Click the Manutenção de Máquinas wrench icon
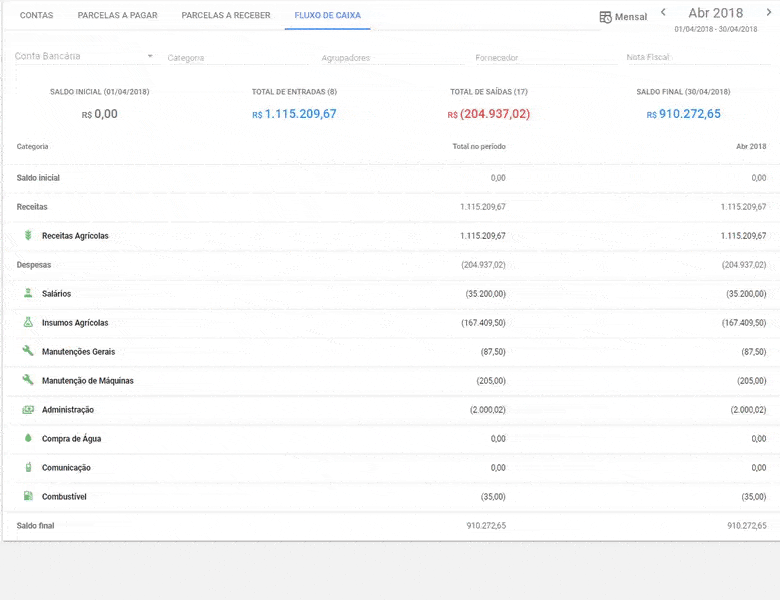 pyautogui.click(x=28, y=381)
